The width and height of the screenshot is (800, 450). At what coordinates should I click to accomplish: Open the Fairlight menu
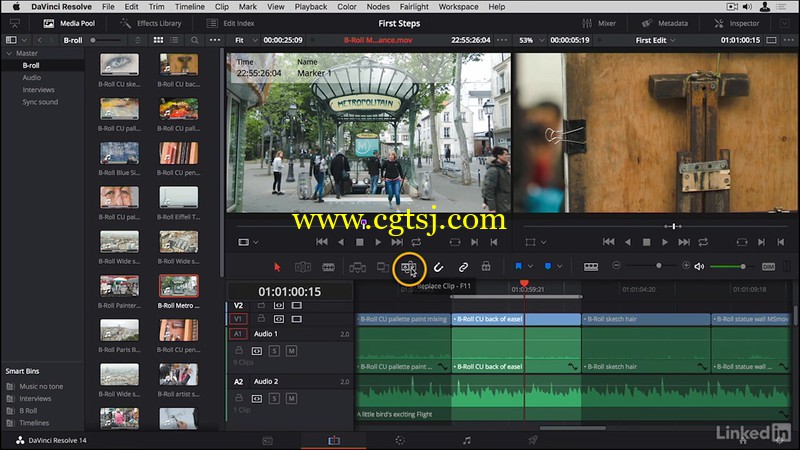tap(414, 7)
